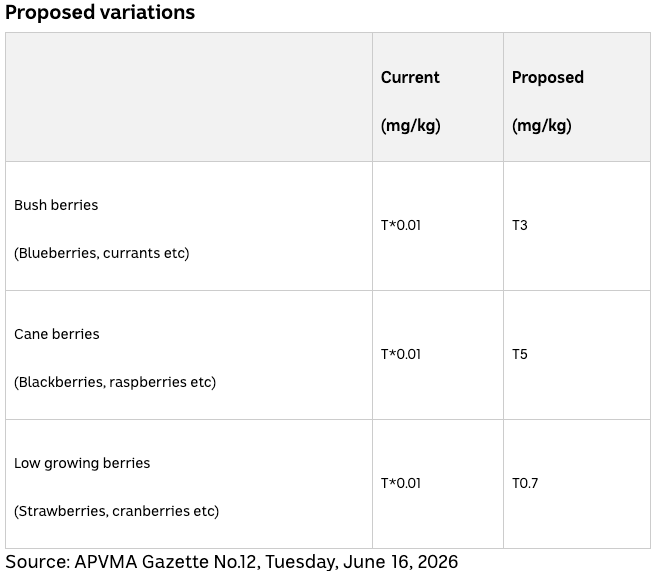
Task: Click the empty top-left header cell
Action: tap(189, 97)
